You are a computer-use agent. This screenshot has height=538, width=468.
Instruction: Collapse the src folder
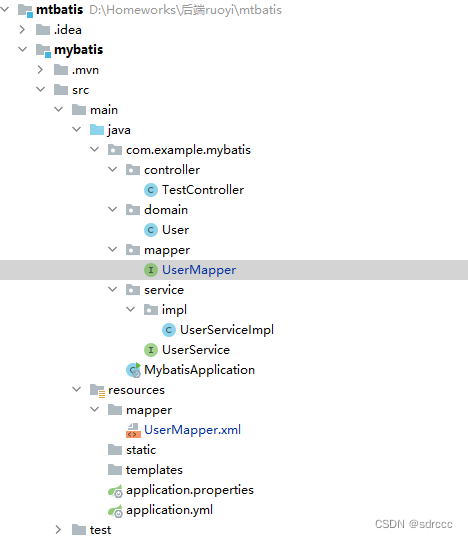(40, 90)
